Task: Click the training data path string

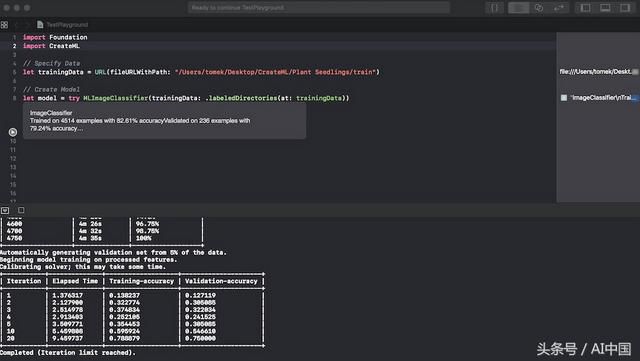Action: pos(276,72)
